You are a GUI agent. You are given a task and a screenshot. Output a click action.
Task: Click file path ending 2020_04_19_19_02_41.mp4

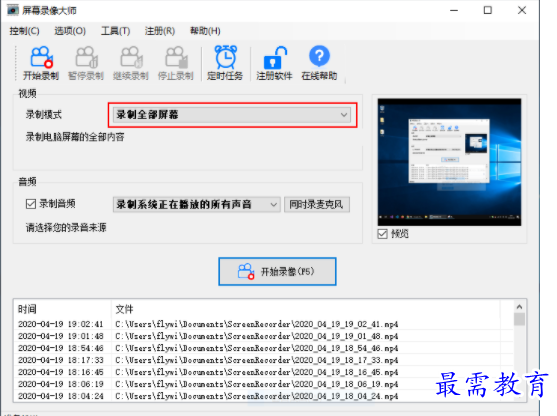(256, 324)
